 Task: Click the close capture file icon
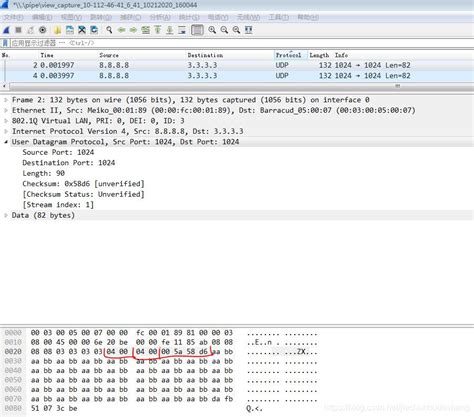pos(82,30)
